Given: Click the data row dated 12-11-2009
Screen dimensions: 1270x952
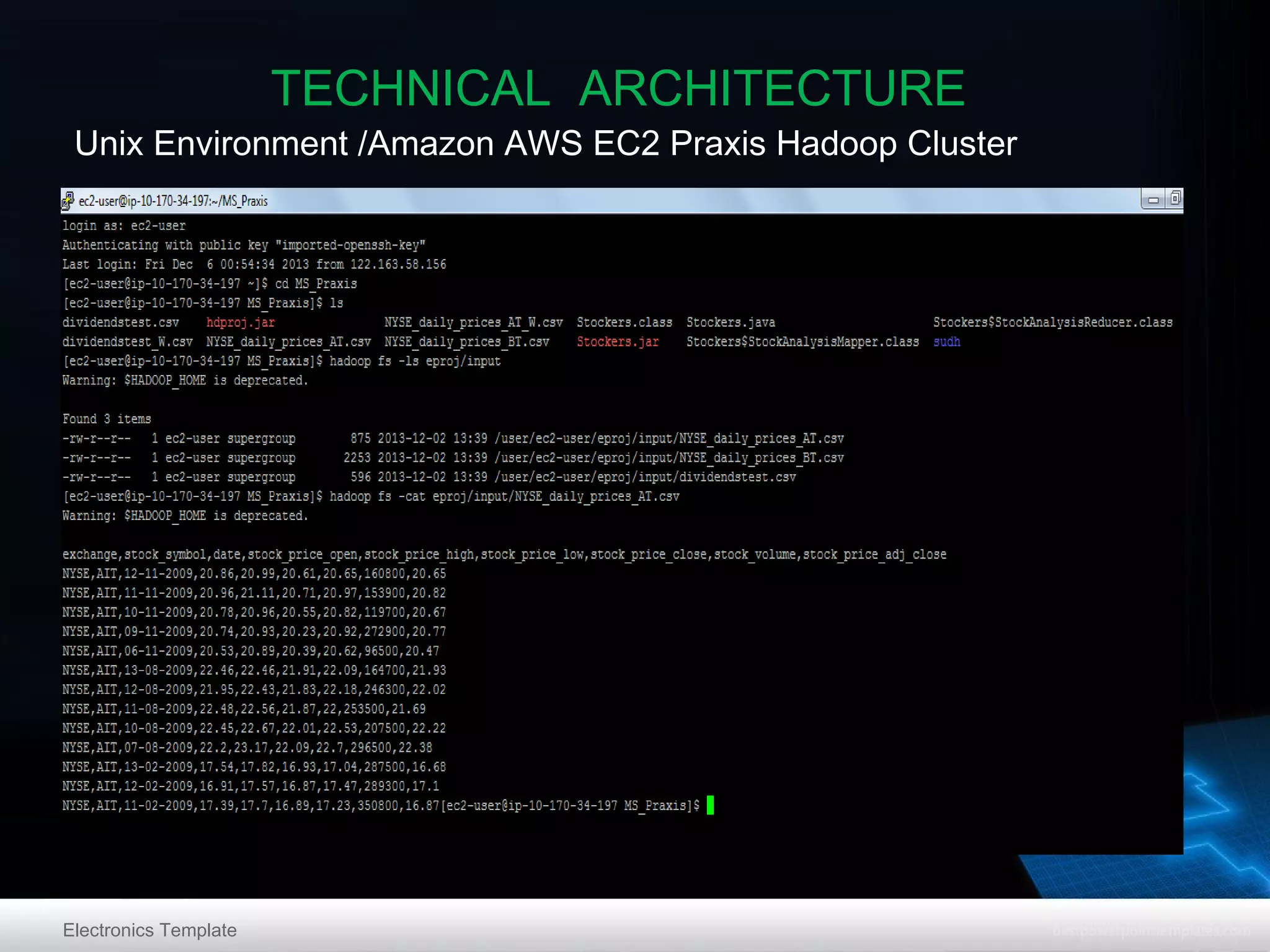Looking at the screenshot, I should (x=254, y=573).
